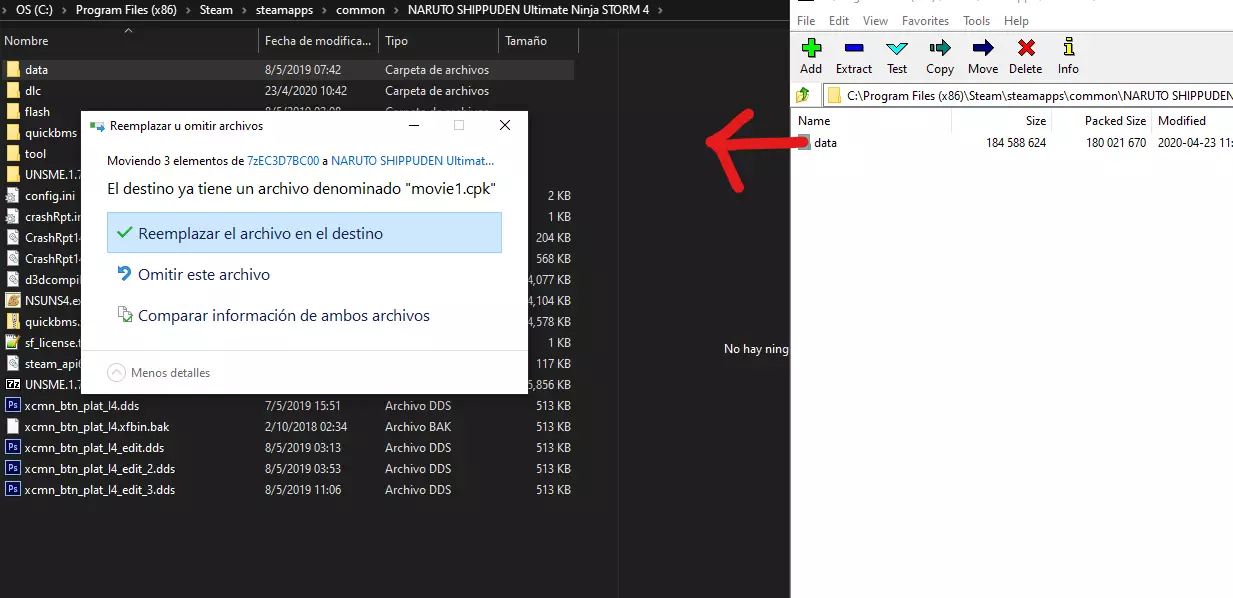Open the Edit menu in 7-Zip

tap(839, 20)
